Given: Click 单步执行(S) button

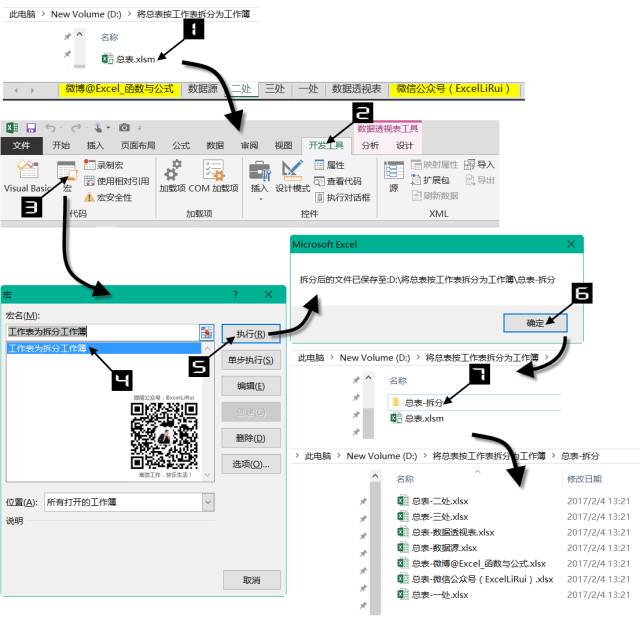Looking at the screenshot, I should pyautogui.click(x=251, y=360).
